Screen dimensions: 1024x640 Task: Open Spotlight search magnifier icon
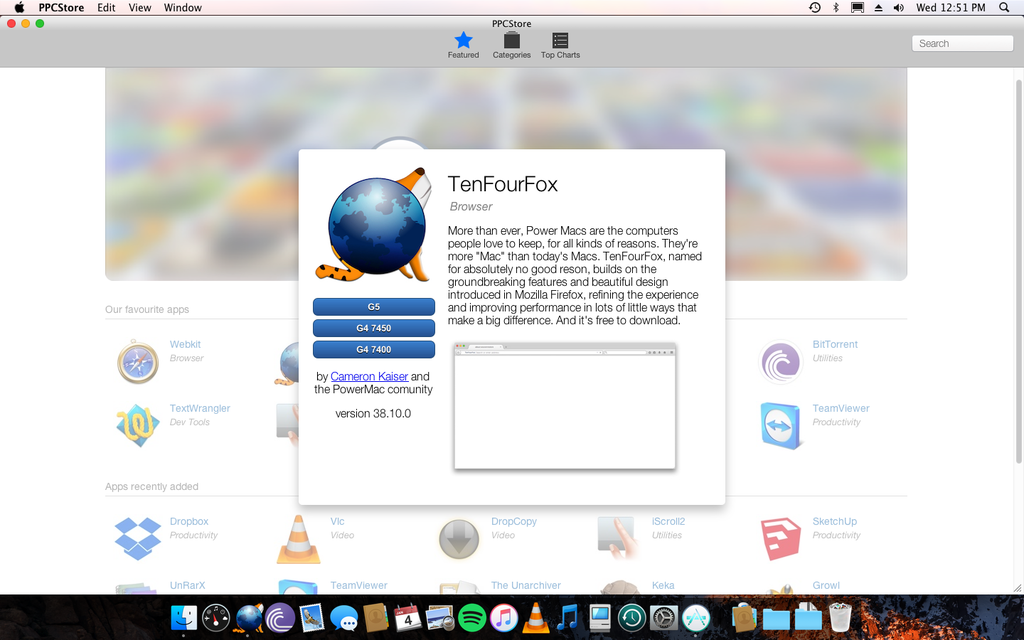1004,8
